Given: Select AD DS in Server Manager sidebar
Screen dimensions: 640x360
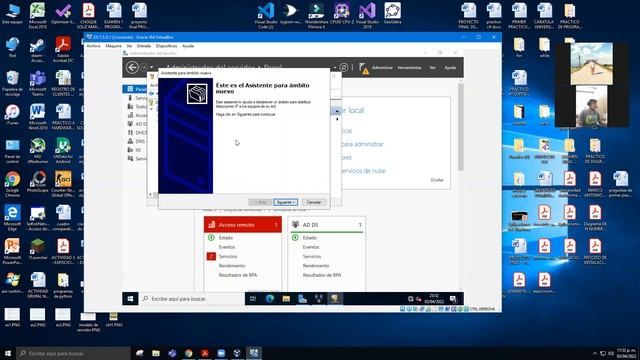Looking at the screenshot, I should [136, 124].
